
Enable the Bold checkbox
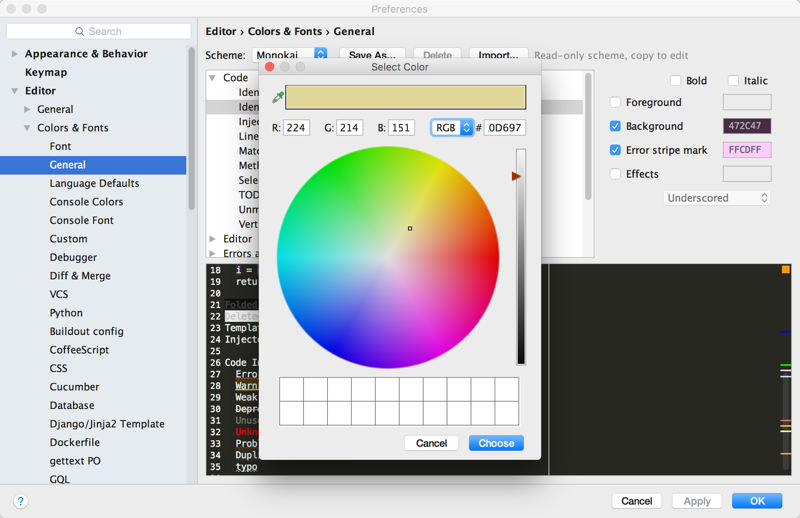click(x=675, y=81)
